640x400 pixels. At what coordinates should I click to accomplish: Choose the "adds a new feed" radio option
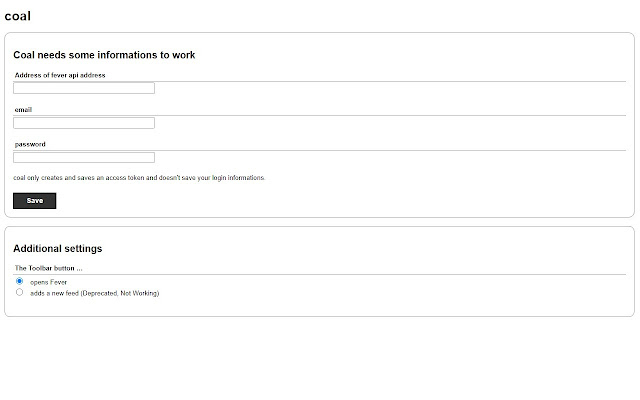19,292
